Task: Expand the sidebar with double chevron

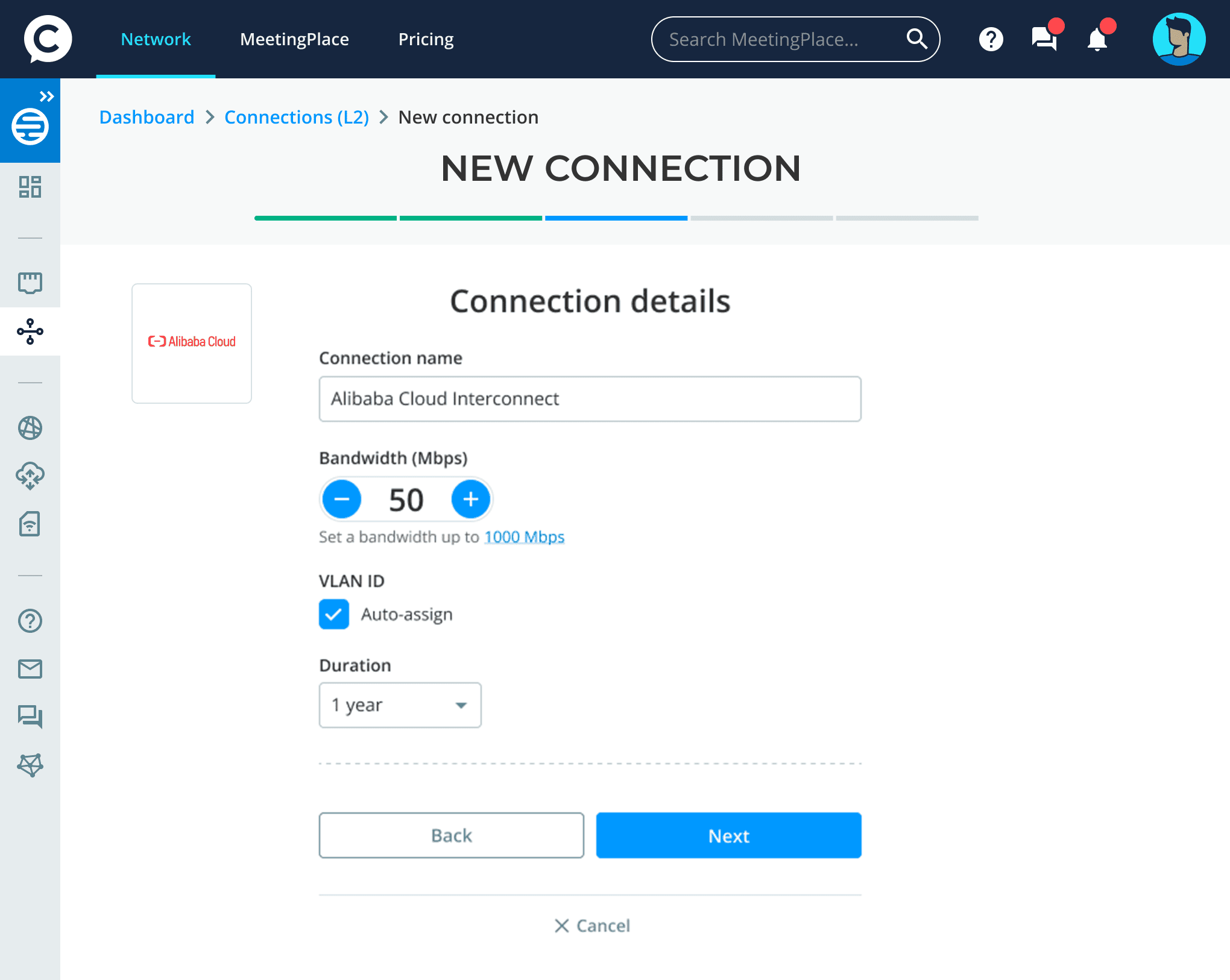Action: click(46, 96)
